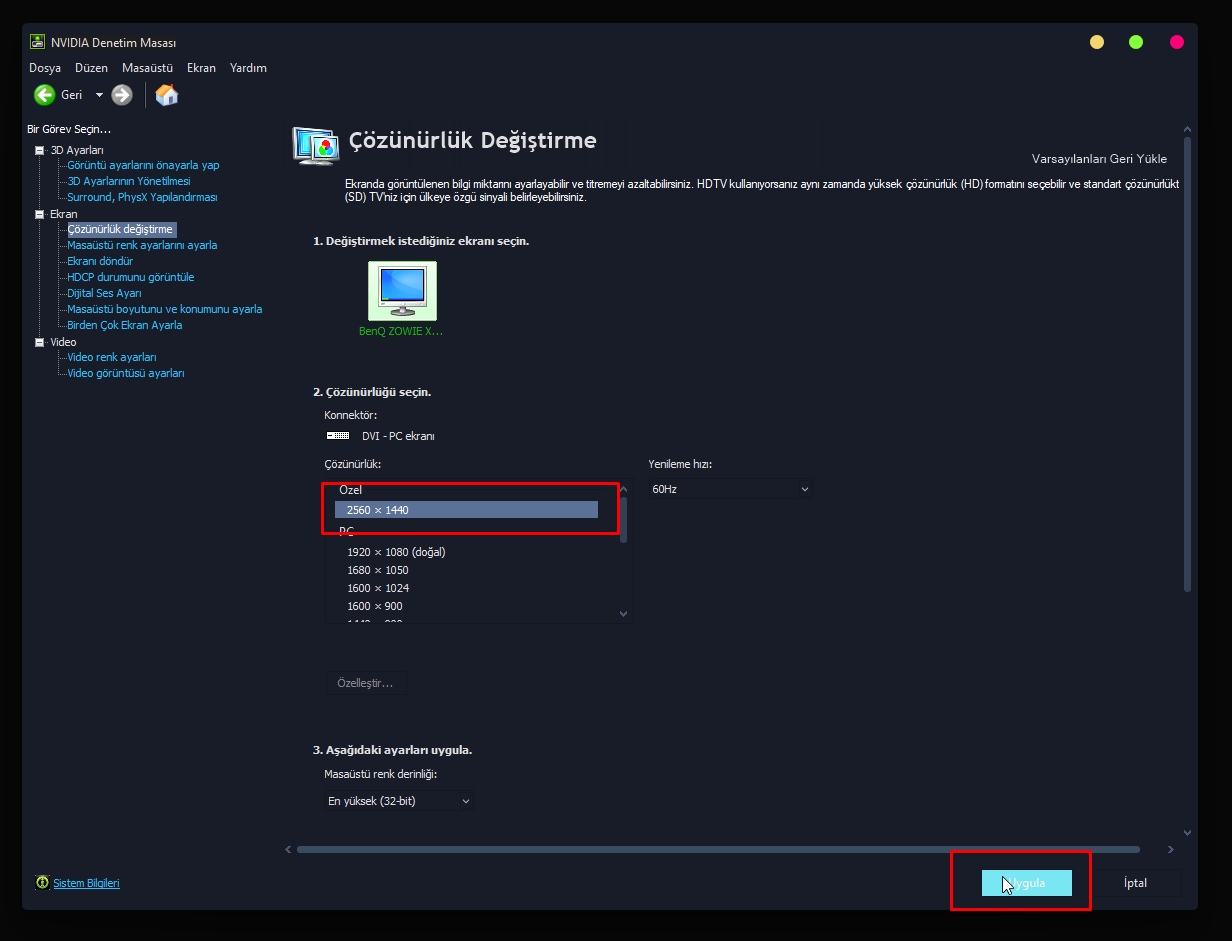Go to Home page icon

[167, 95]
